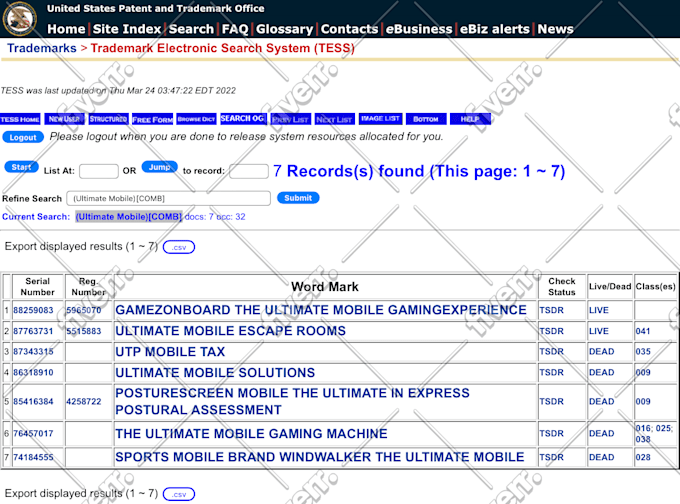This screenshot has height=504, width=680.
Task: Open UTP MOBILE TAX word mark
Action: tap(170, 351)
